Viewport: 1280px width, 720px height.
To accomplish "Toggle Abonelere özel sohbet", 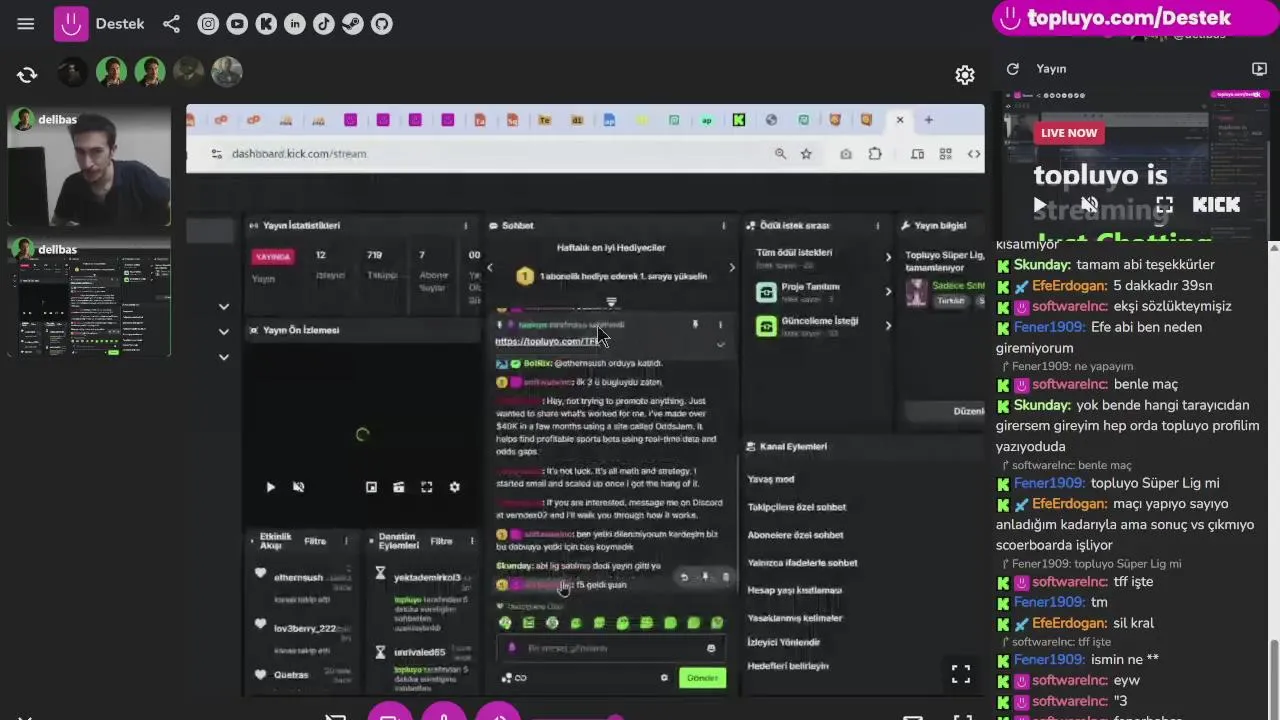I will 795,535.
